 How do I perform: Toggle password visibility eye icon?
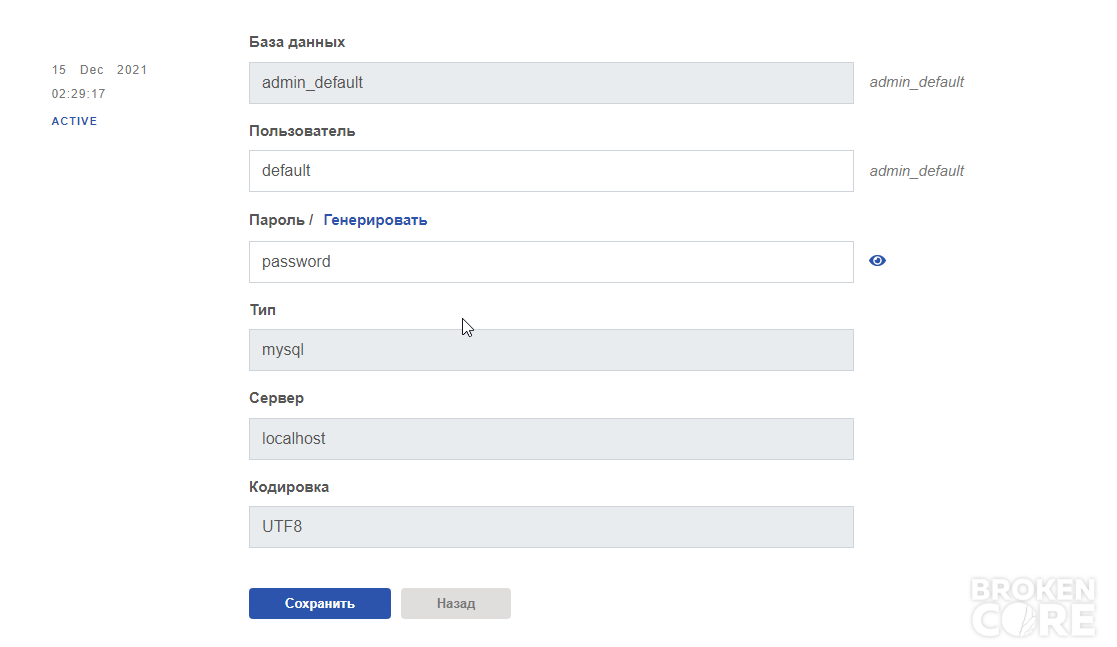[x=877, y=261]
